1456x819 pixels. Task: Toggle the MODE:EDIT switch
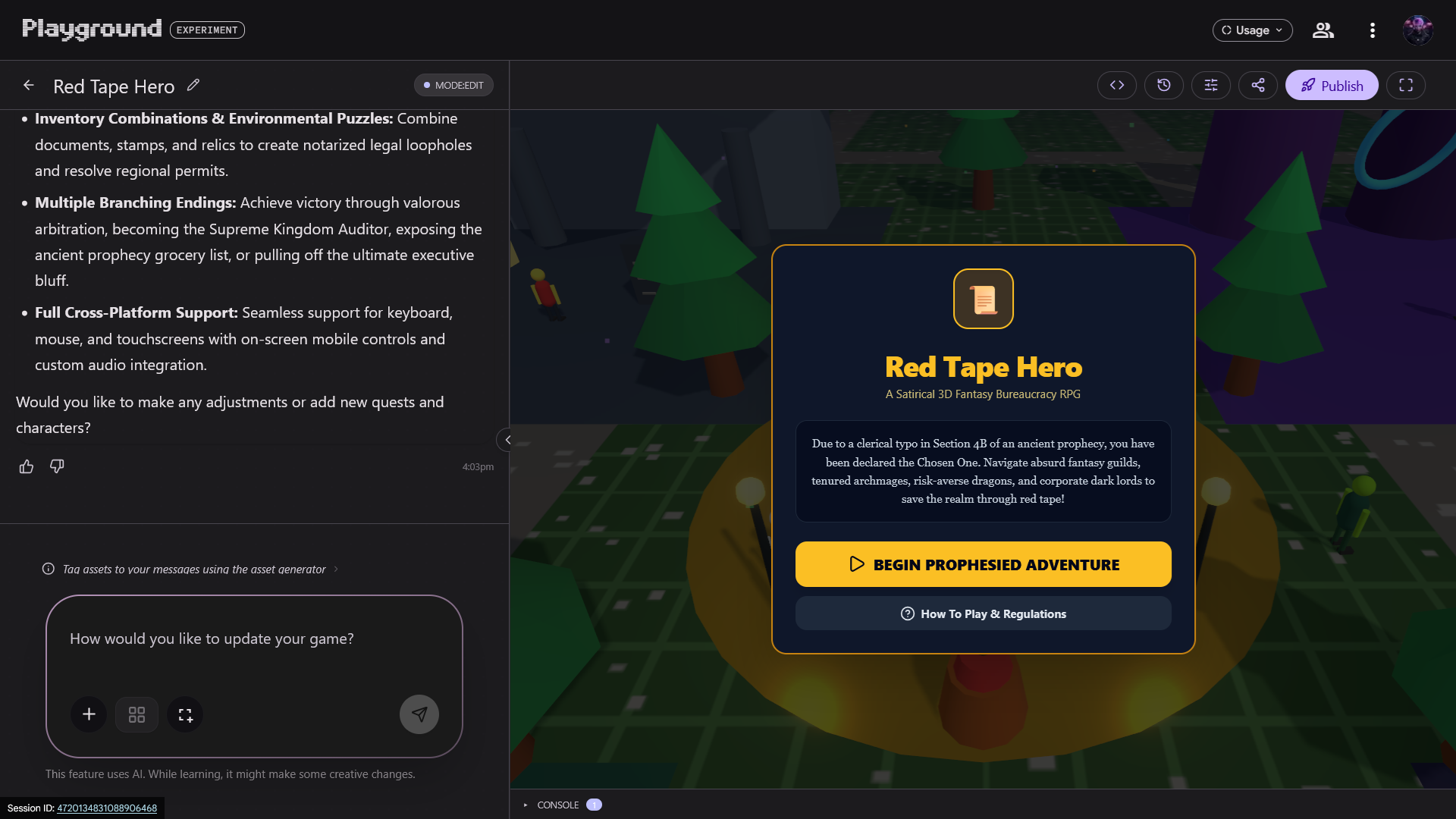click(453, 85)
